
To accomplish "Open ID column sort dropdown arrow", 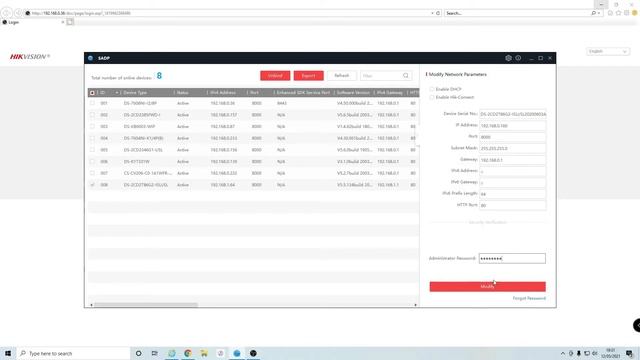I will tap(117, 93).
